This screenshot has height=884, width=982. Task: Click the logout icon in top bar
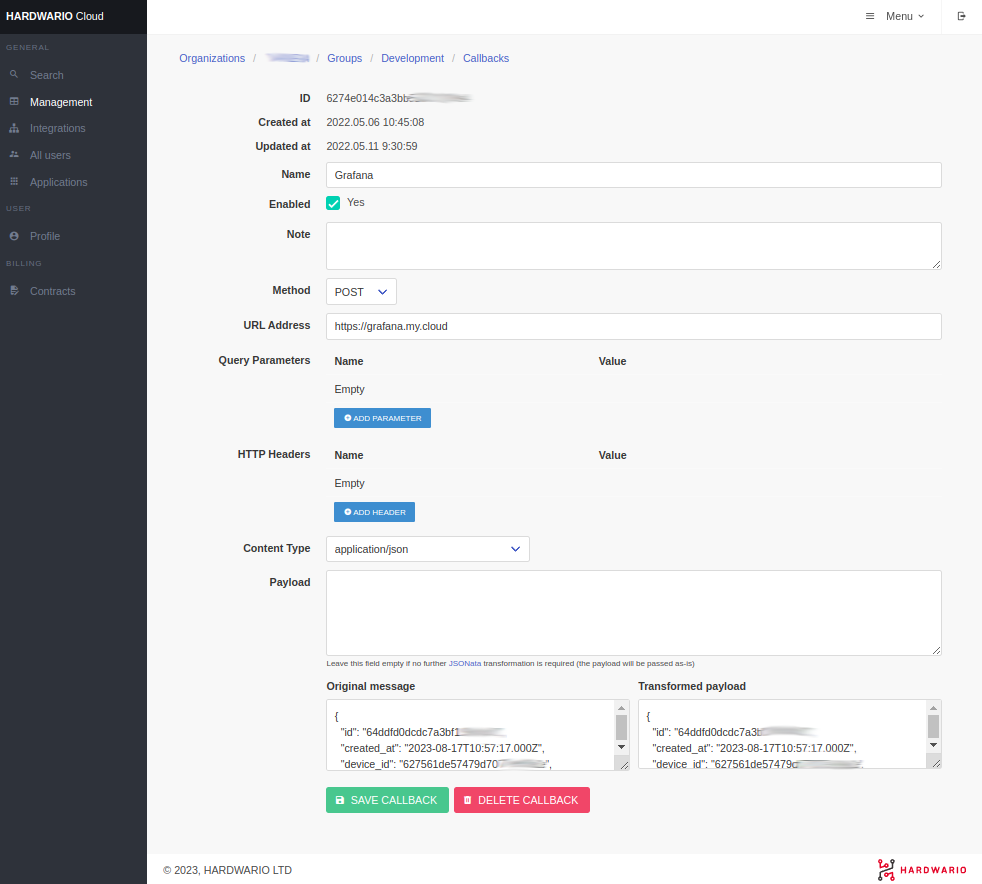961,16
